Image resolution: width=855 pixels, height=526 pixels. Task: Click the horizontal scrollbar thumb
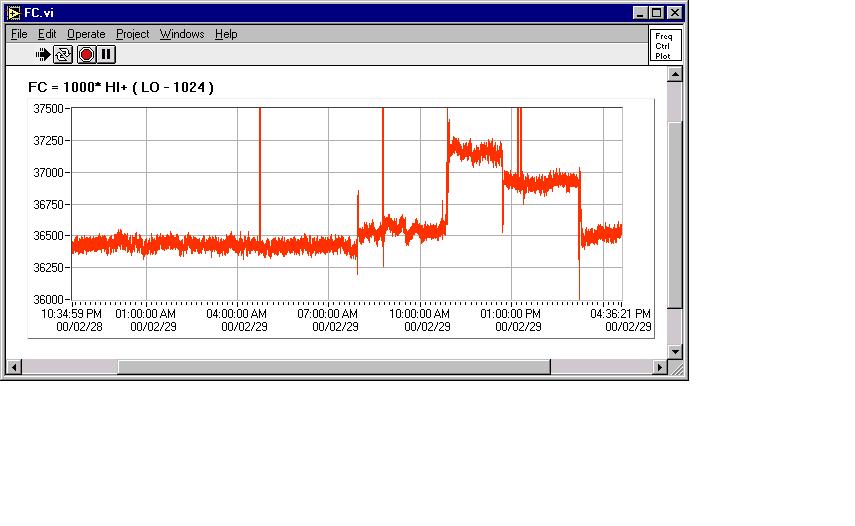click(x=334, y=367)
